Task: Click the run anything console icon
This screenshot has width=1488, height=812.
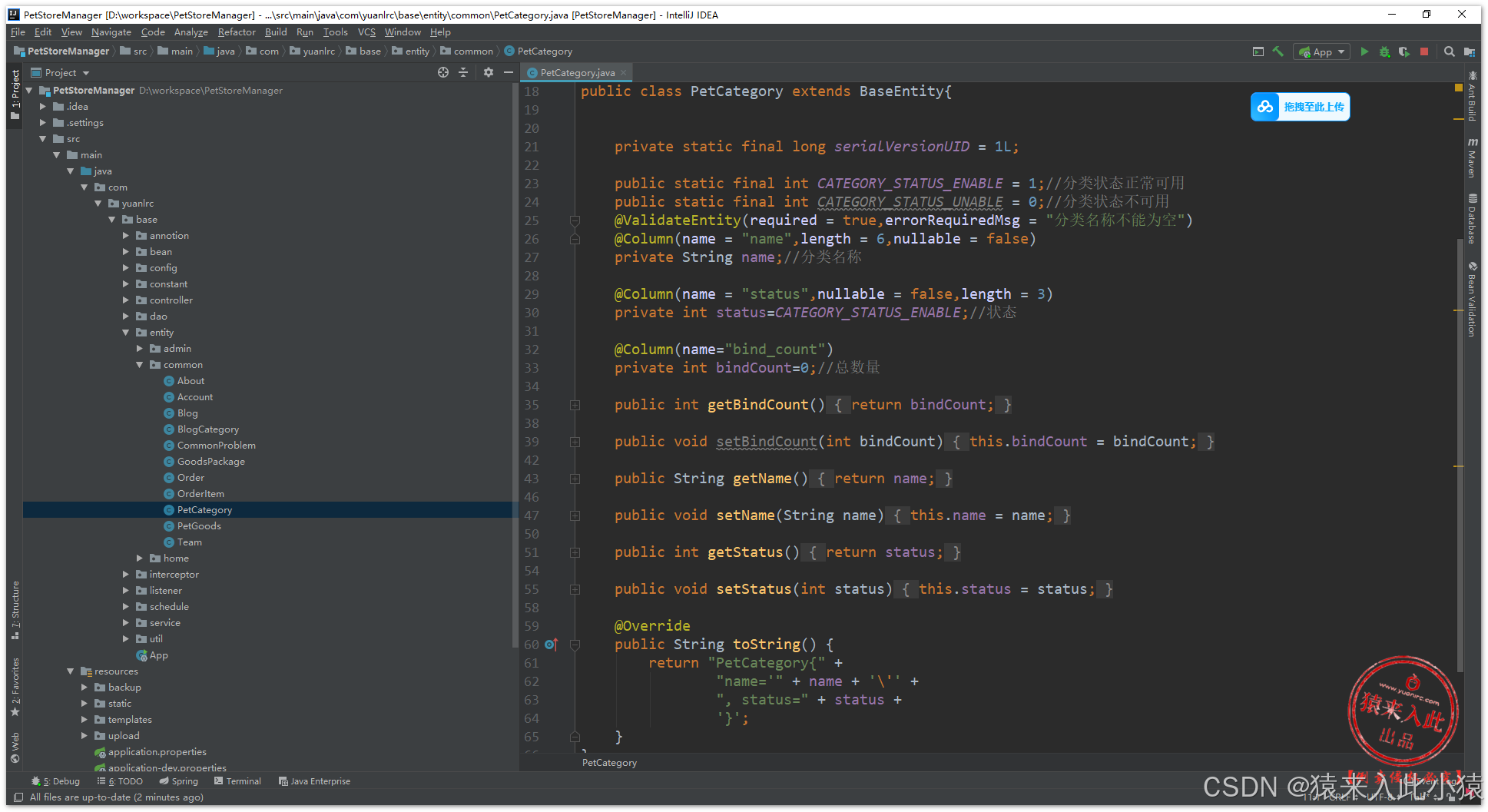Action: (1258, 51)
